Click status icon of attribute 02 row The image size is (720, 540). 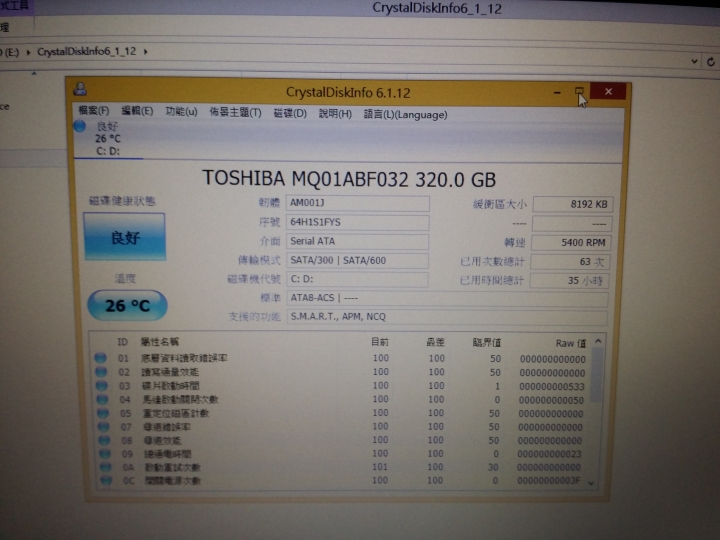(x=101, y=371)
